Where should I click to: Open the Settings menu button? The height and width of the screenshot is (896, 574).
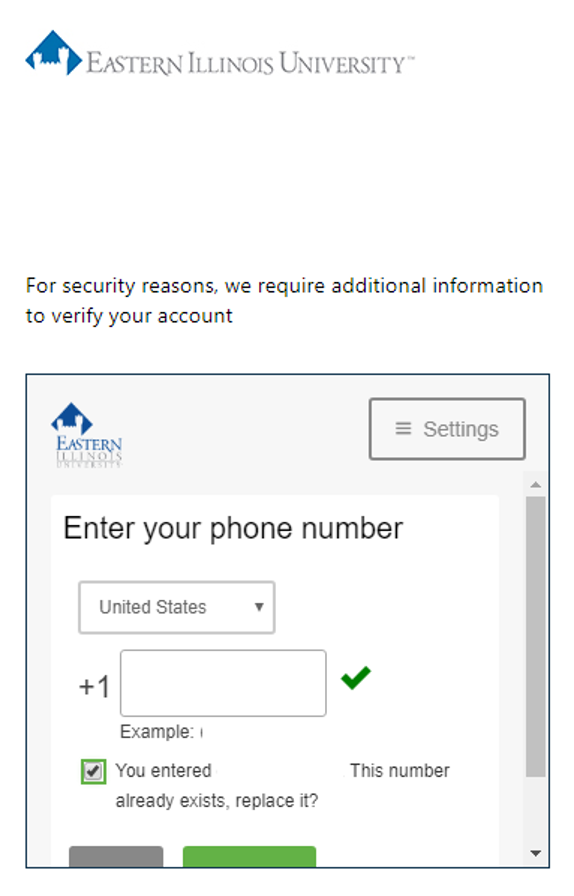(447, 429)
